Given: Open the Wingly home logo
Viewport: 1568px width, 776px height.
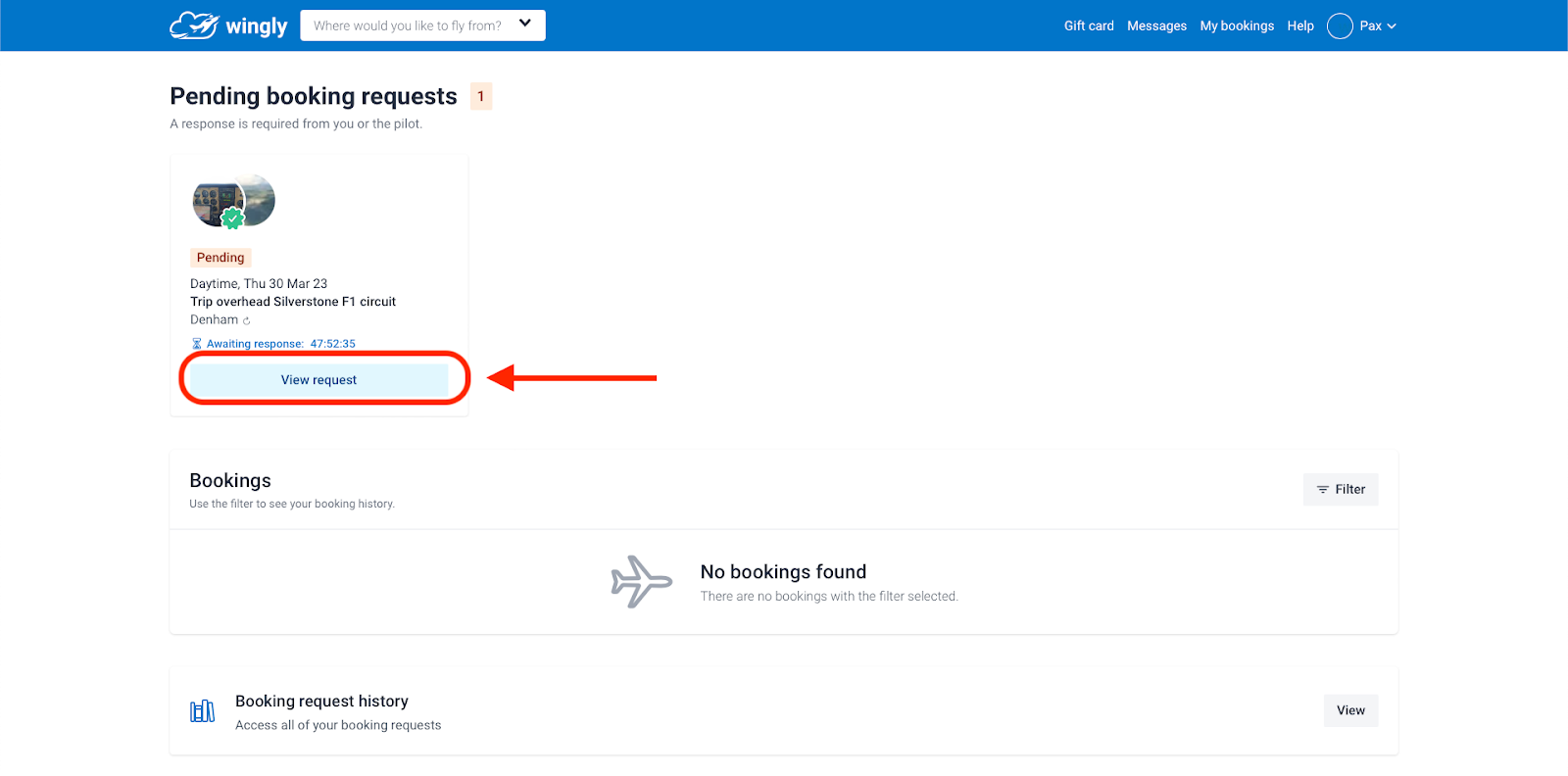Looking at the screenshot, I should point(228,25).
